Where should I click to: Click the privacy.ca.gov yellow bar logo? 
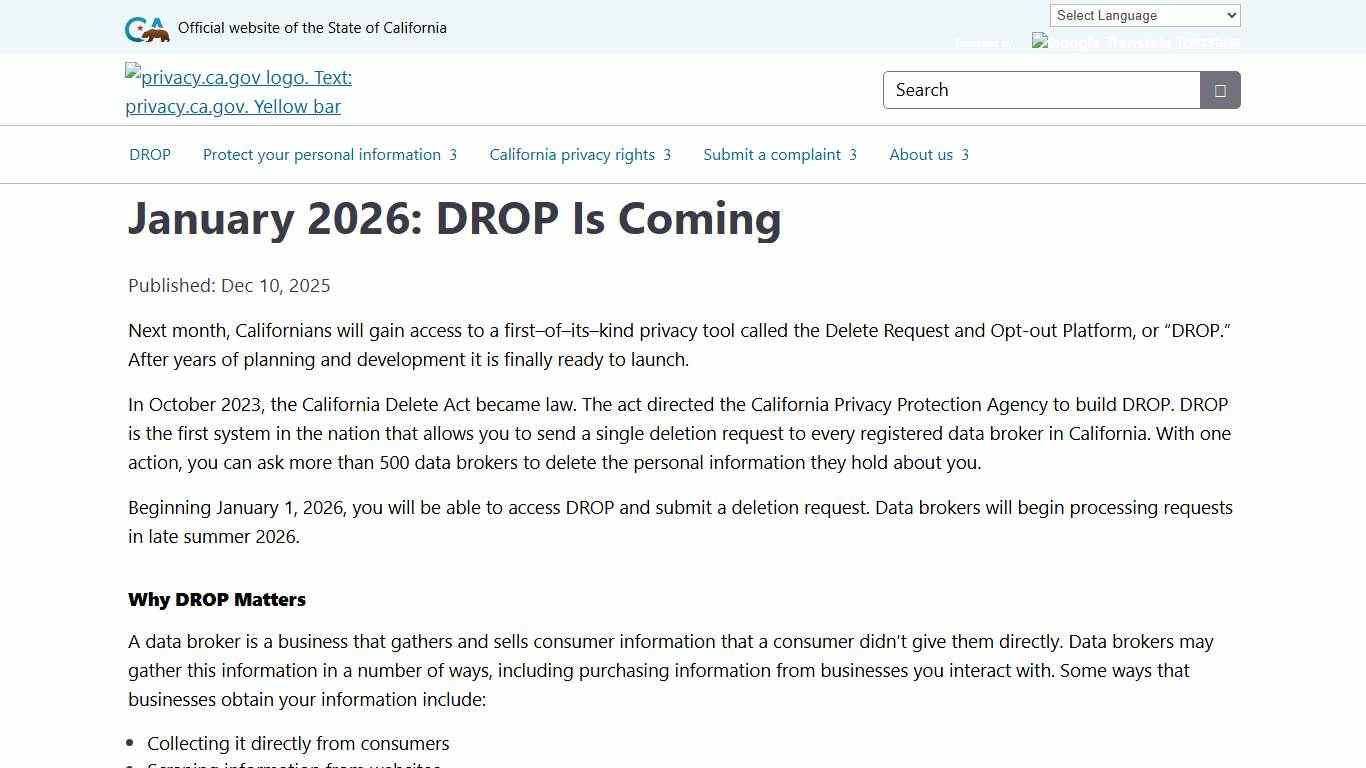[x=238, y=91]
